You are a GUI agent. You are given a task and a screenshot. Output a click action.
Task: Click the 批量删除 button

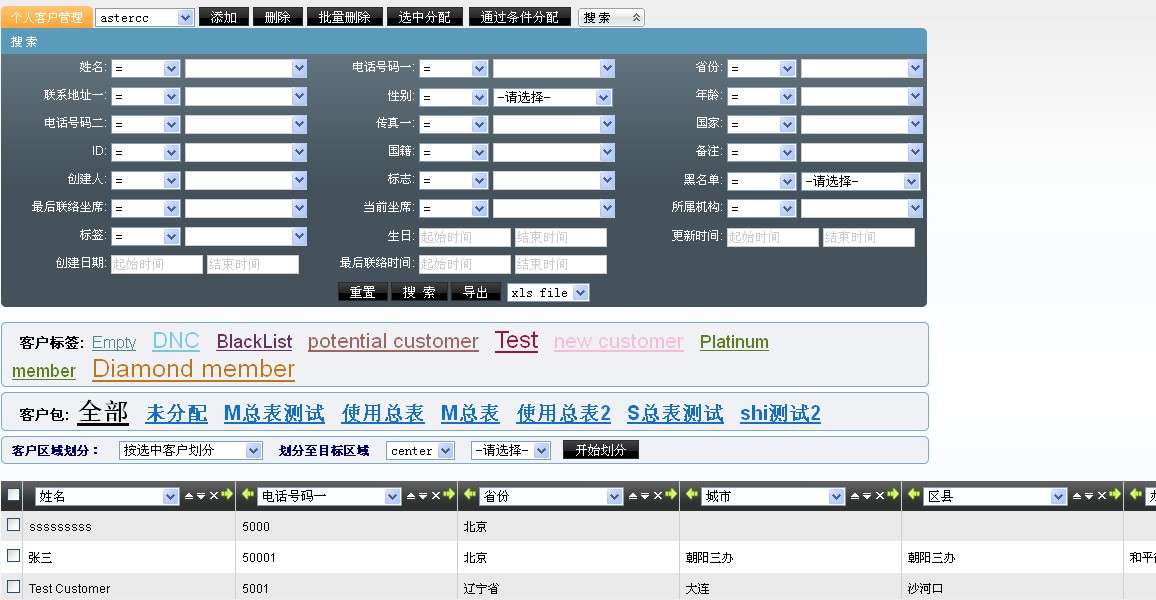(x=344, y=17)
